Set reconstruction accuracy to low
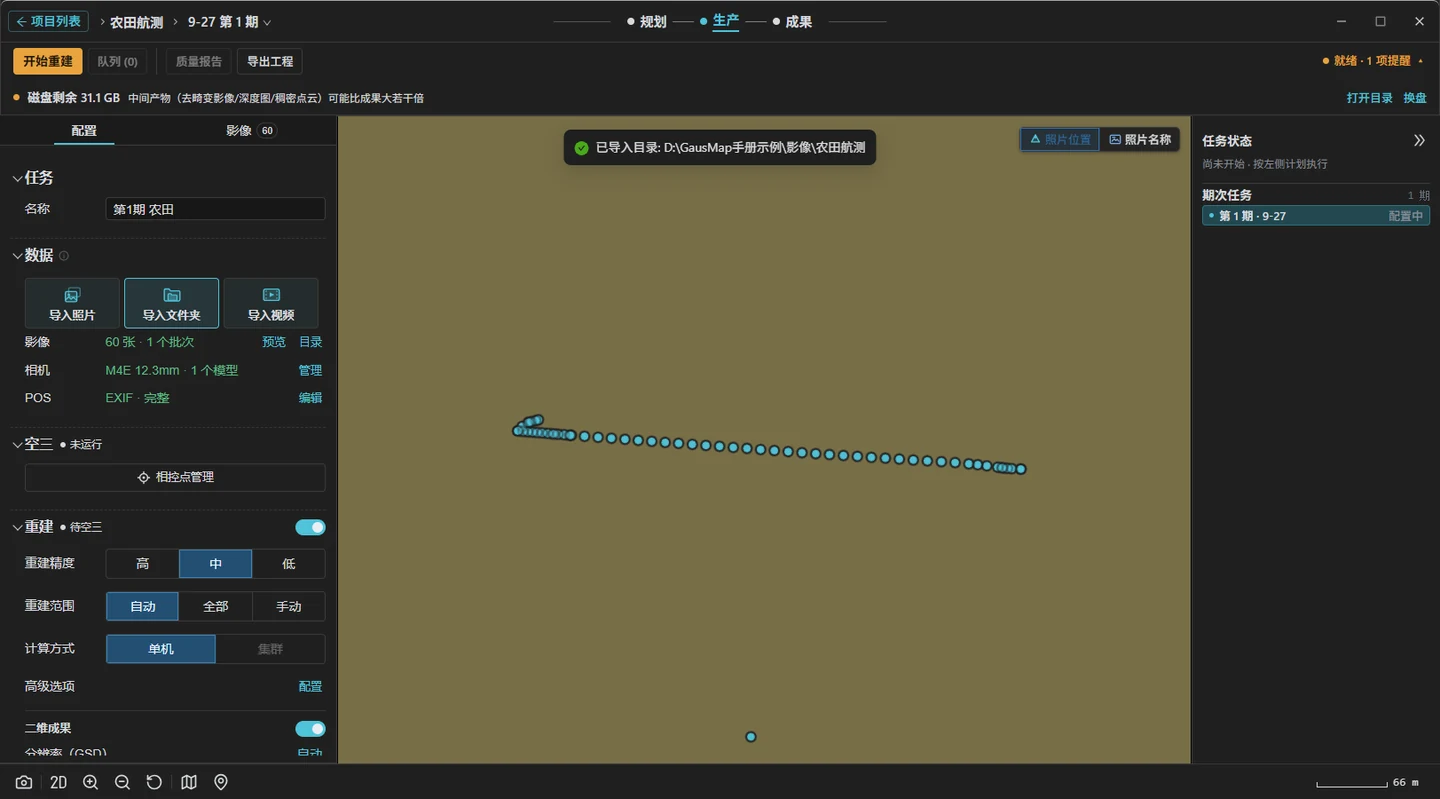 pos(288,564)
